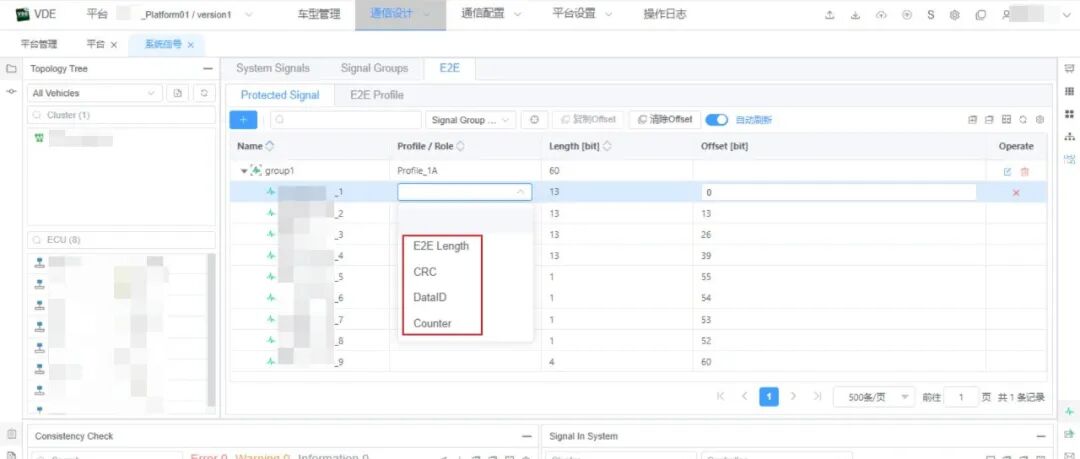Viewport: 1080px width, 459px height.
Task: Toggle the 自动刷新 auto-refresh switch
Action: click(x=717, y=120)
